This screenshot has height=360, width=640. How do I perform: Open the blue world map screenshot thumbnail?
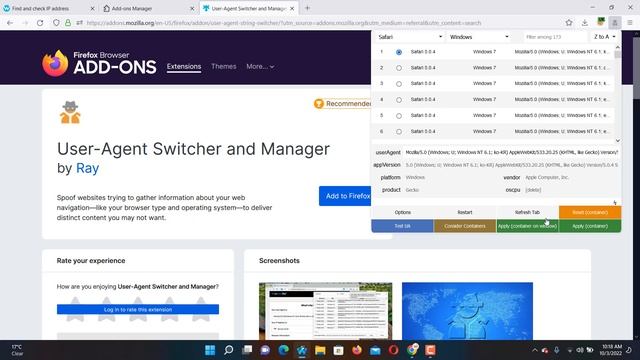467,311
